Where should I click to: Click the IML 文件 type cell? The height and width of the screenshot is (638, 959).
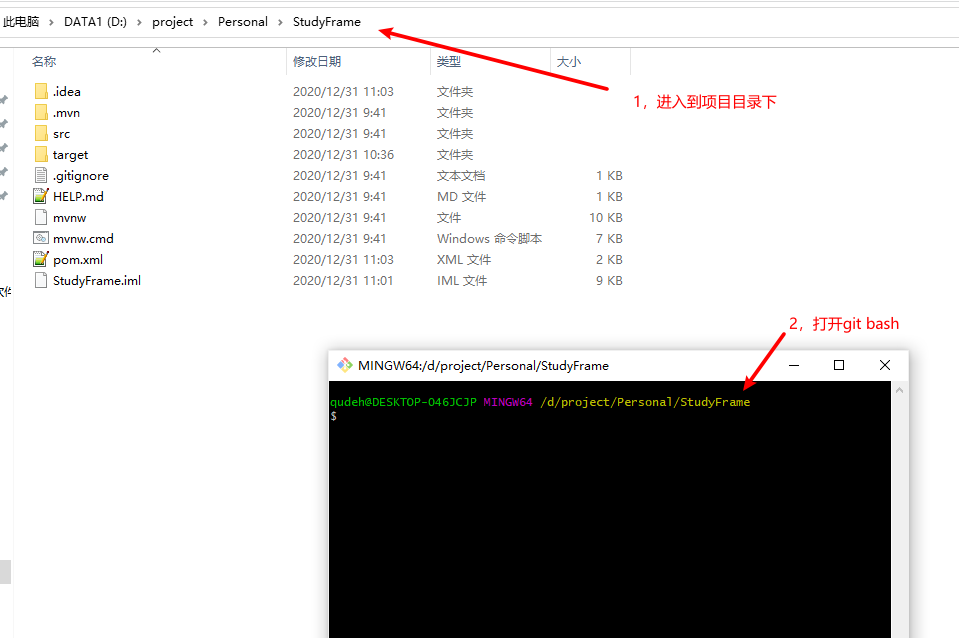click(x=462, y=280)
